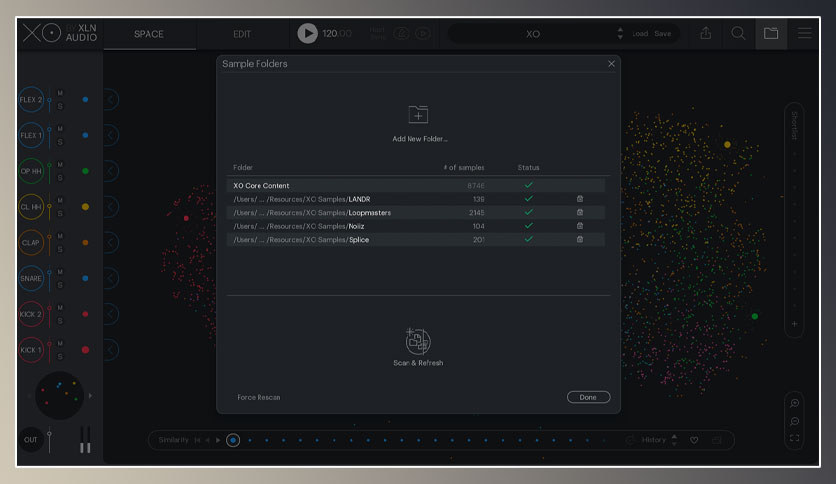Click Force Rescan
This screenshot has height=484, width=836.
tap(259, 397)
